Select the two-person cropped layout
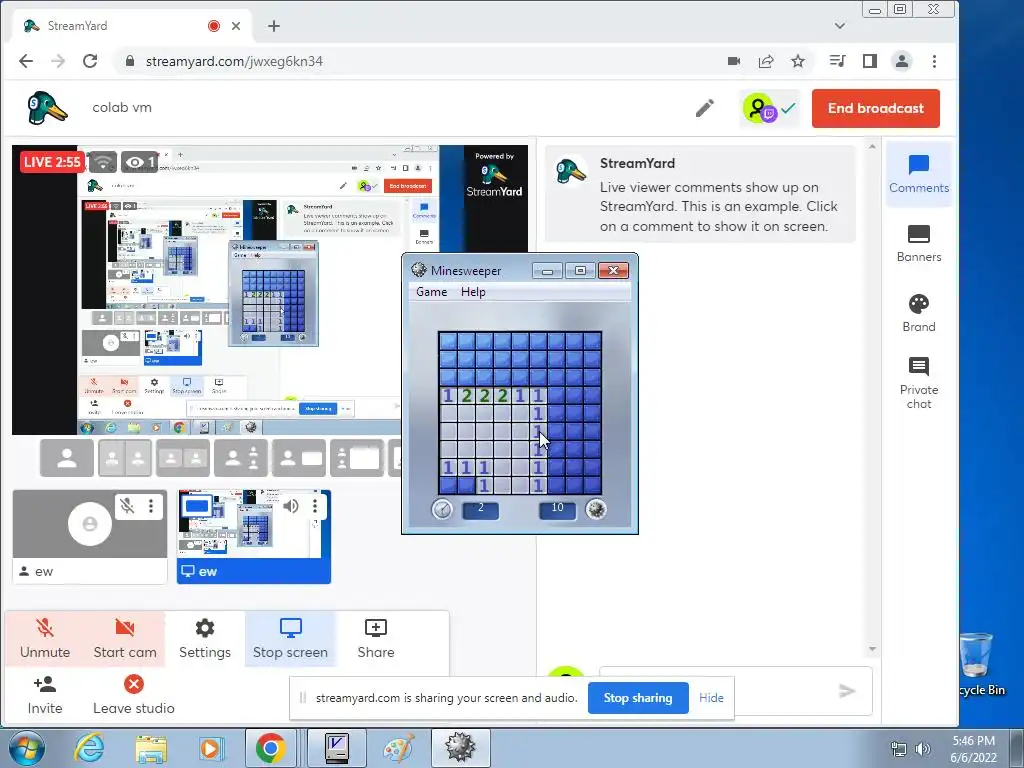The image size is (1024, 768). [x=125, y=458]
